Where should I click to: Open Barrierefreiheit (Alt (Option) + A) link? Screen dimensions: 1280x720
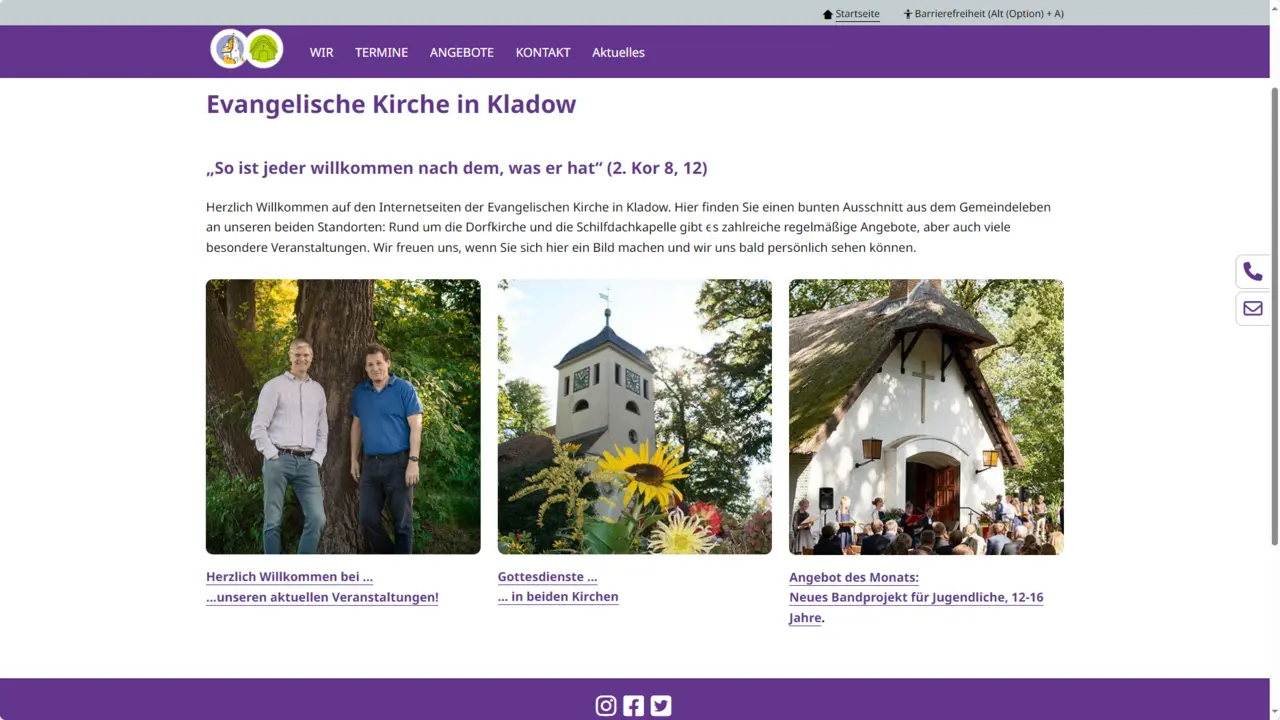pos(989,14)
